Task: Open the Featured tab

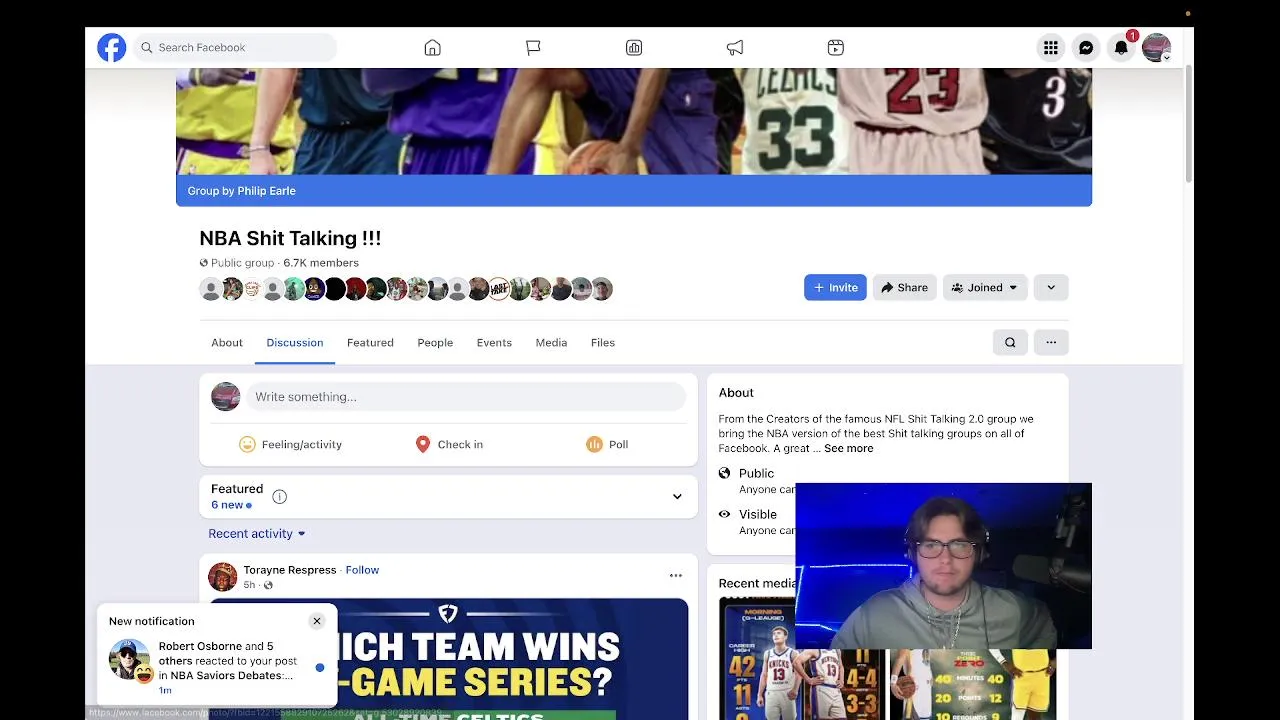Action: (x=370, y=342)
